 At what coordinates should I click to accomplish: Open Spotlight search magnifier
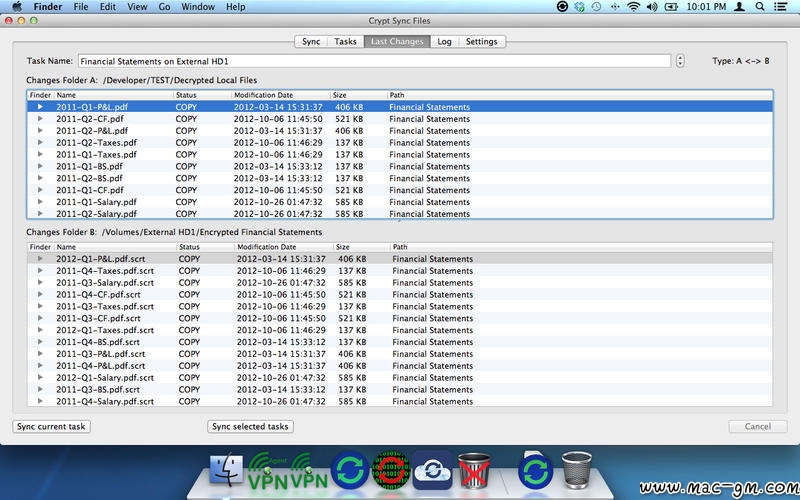click(760, 7)
